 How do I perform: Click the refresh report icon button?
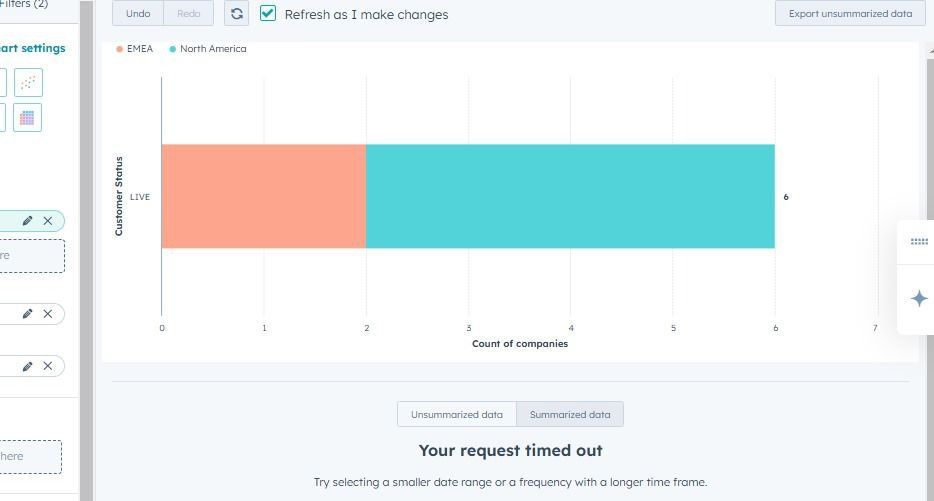click(x=237, y=14)
